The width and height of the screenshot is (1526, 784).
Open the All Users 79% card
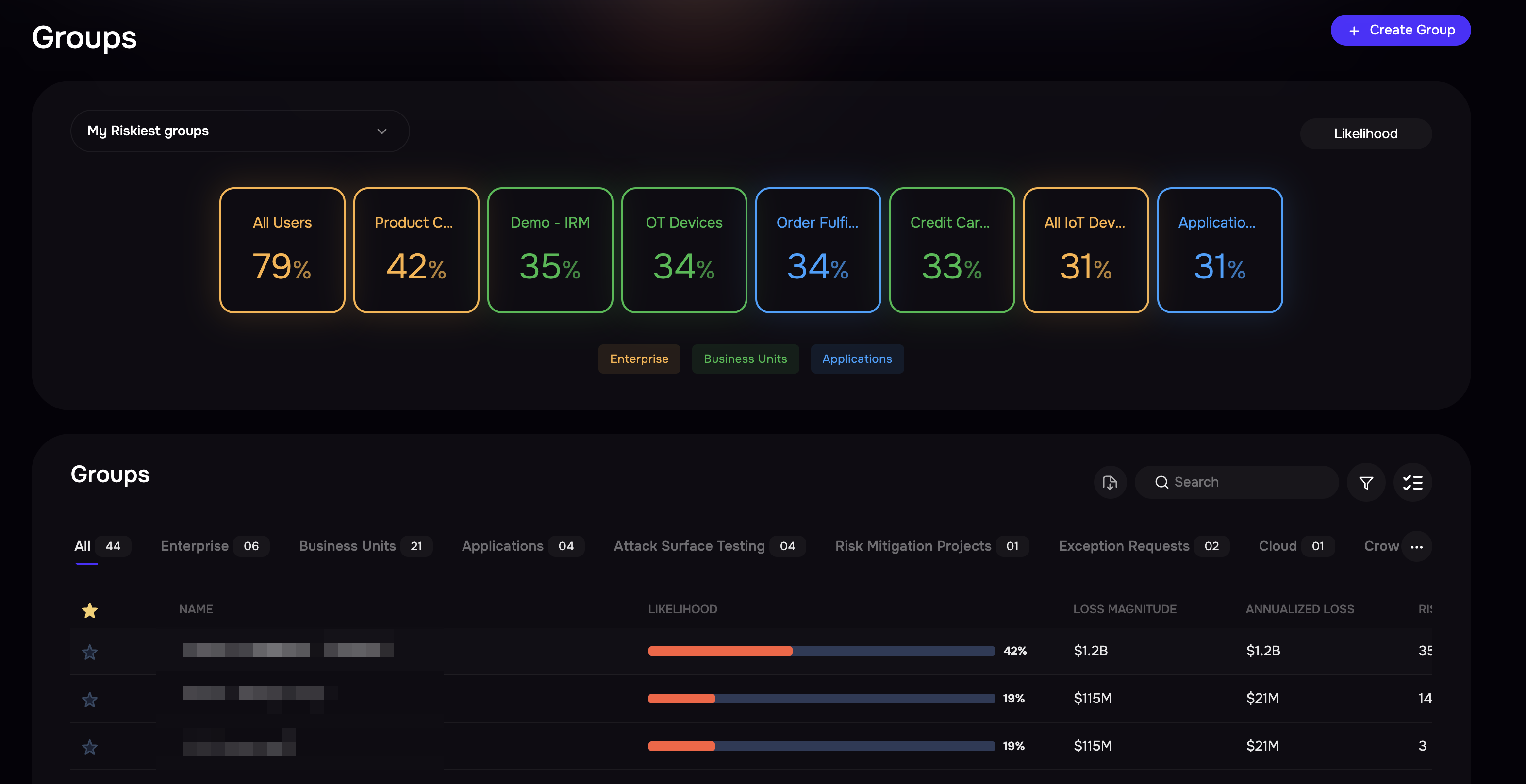pos(282,250)
